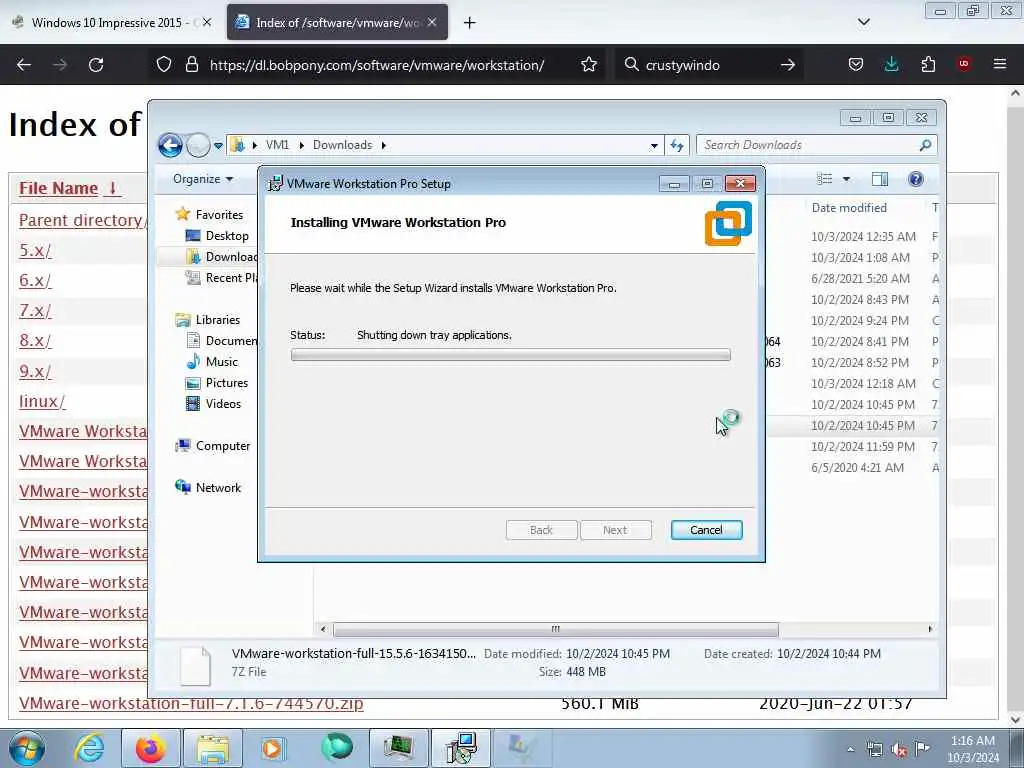Close the Index of /software/vmware tab

pyautogui.click(x=432, y=22)
